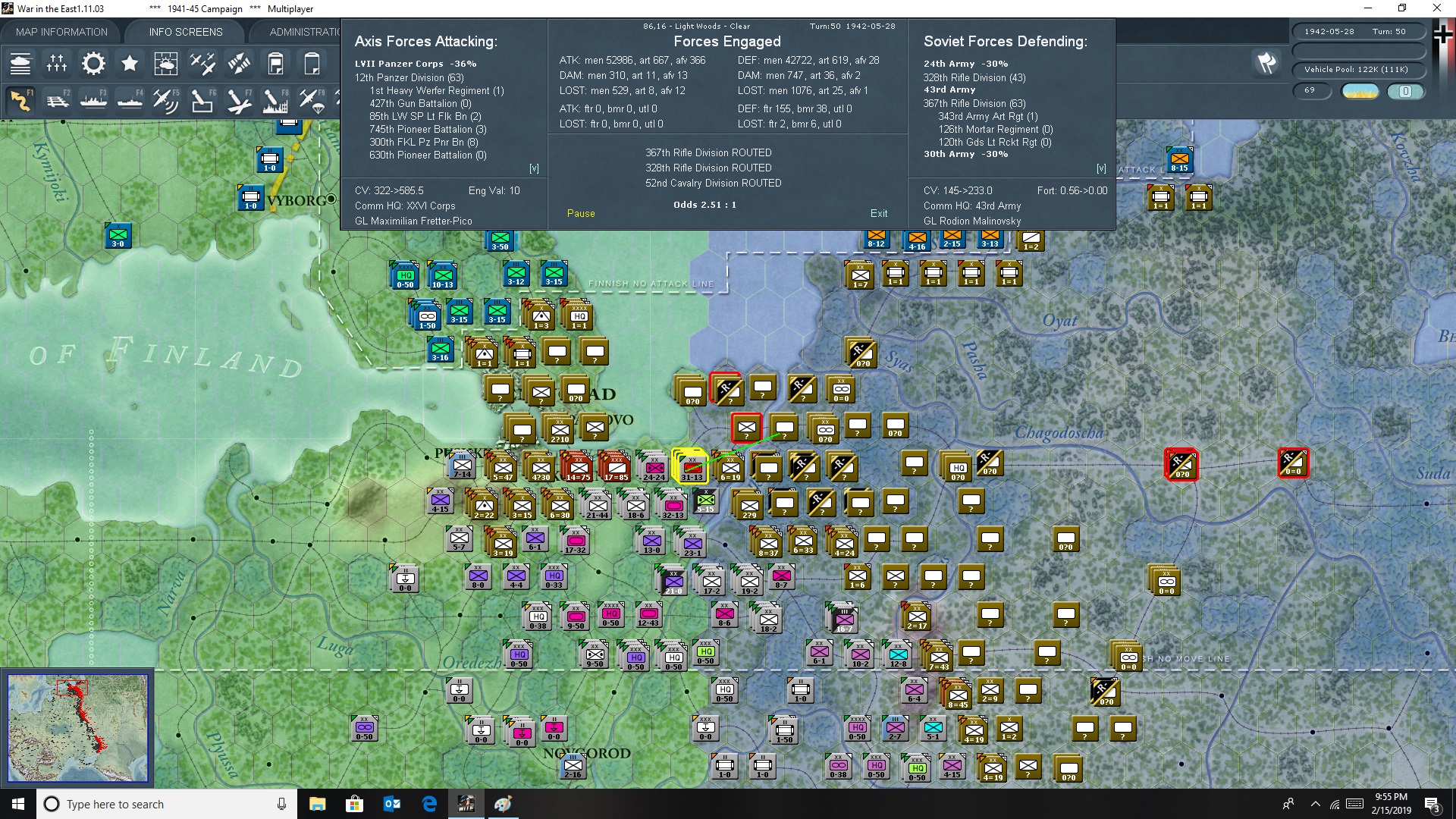Select F5 air recon mode

pyautogui.click(x=166, y=100)
